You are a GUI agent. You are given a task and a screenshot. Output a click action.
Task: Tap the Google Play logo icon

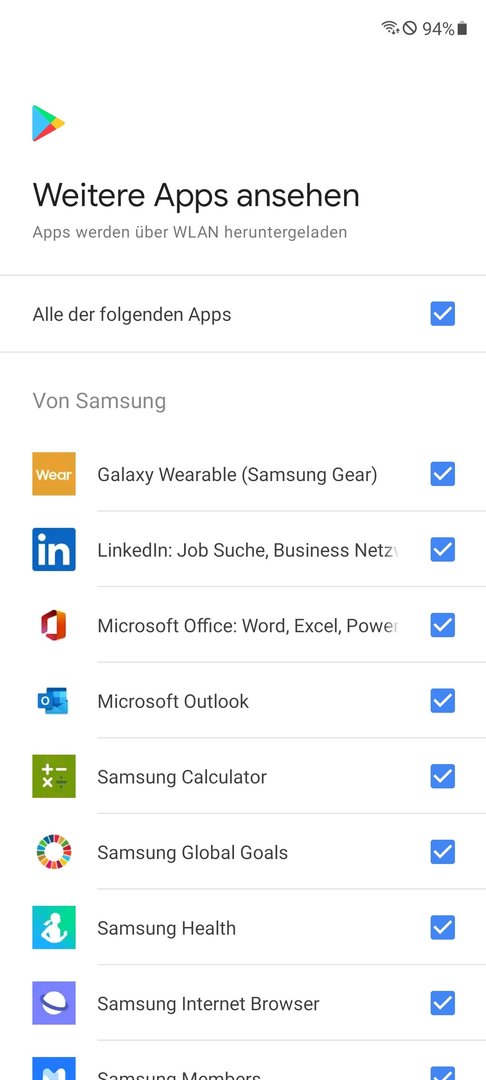(x=48, y=123)
